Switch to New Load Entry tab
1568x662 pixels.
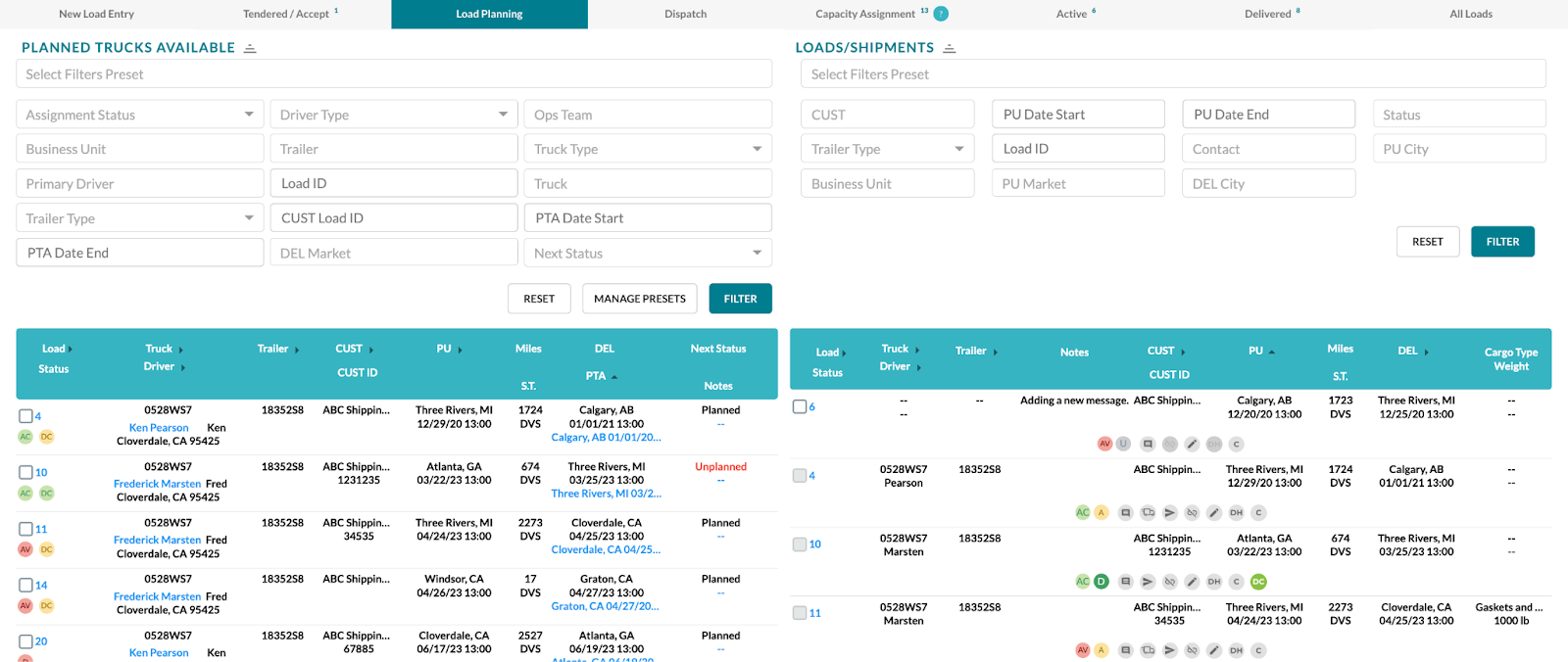click(96, 14)
